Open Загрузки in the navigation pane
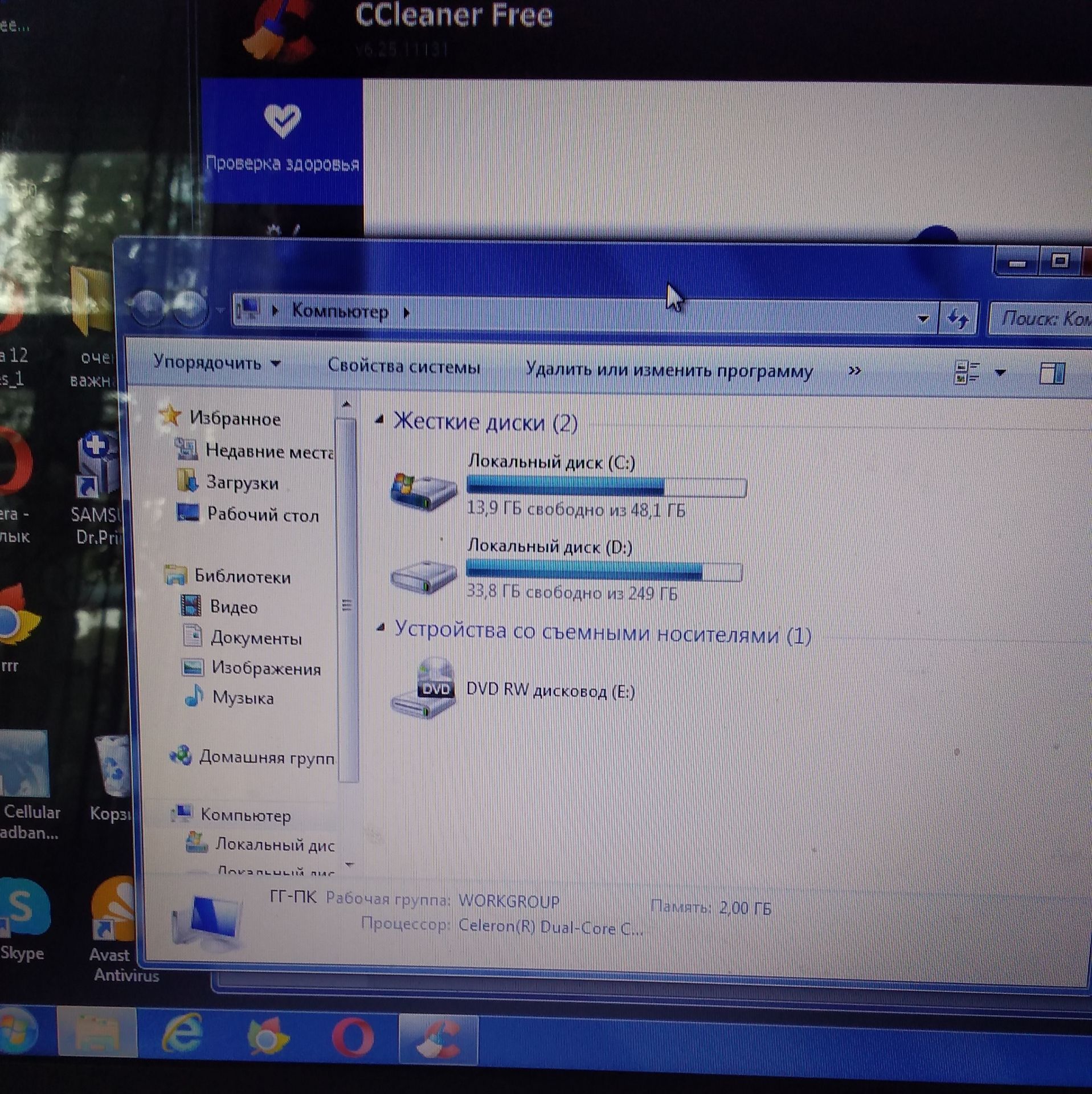1092x1094 pixels. click(x=242, y=483)
